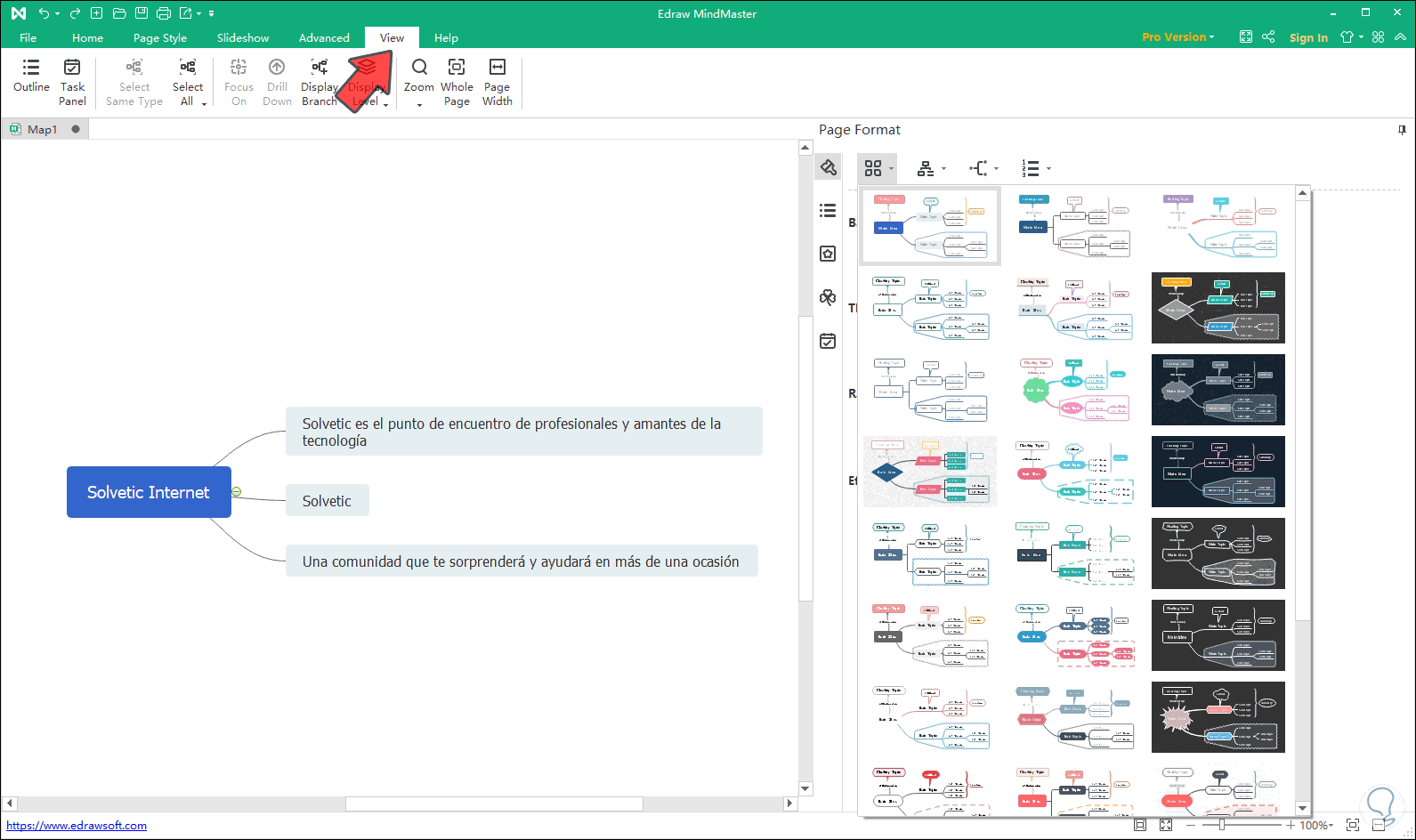Open the Task calendar sidebar panel

[828, 341]
